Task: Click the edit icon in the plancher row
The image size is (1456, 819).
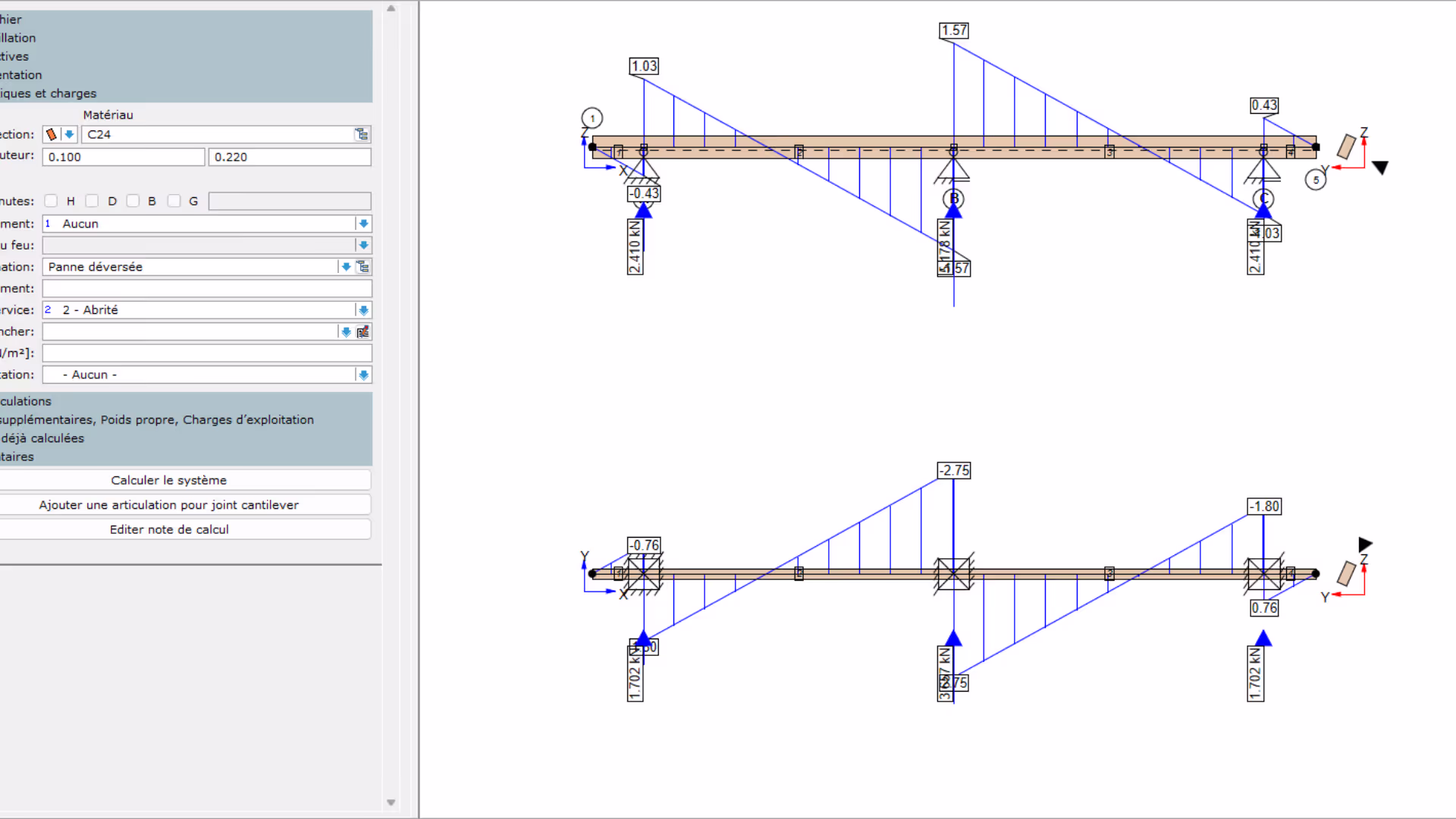Action: tap(363, 331)
